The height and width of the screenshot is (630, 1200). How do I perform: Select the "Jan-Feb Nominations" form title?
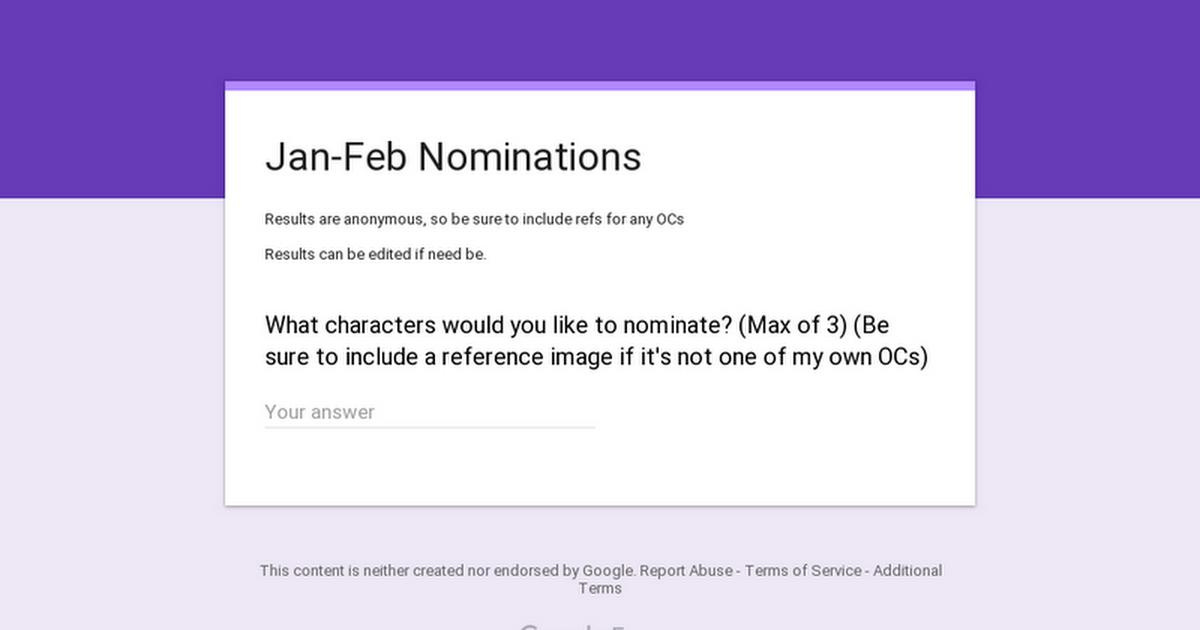[452, 157]
